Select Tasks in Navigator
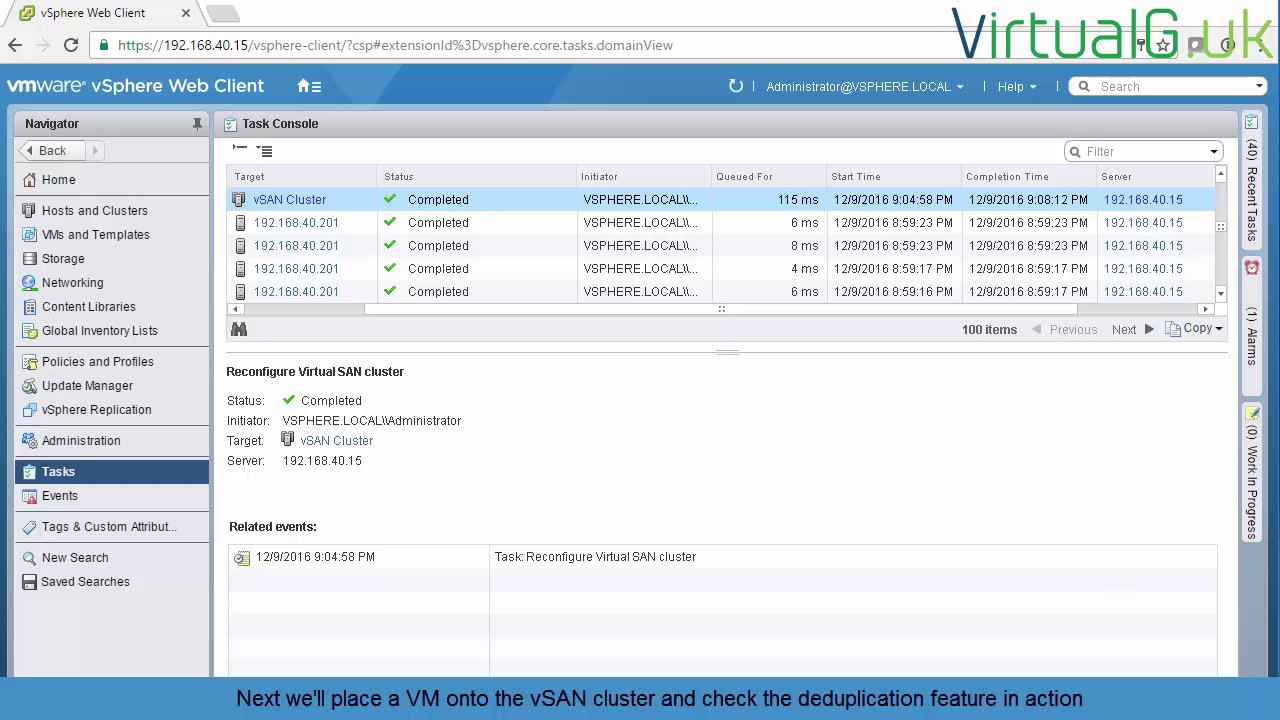Viewport: 1280px width, 720px height. click(x=111, y=472)
